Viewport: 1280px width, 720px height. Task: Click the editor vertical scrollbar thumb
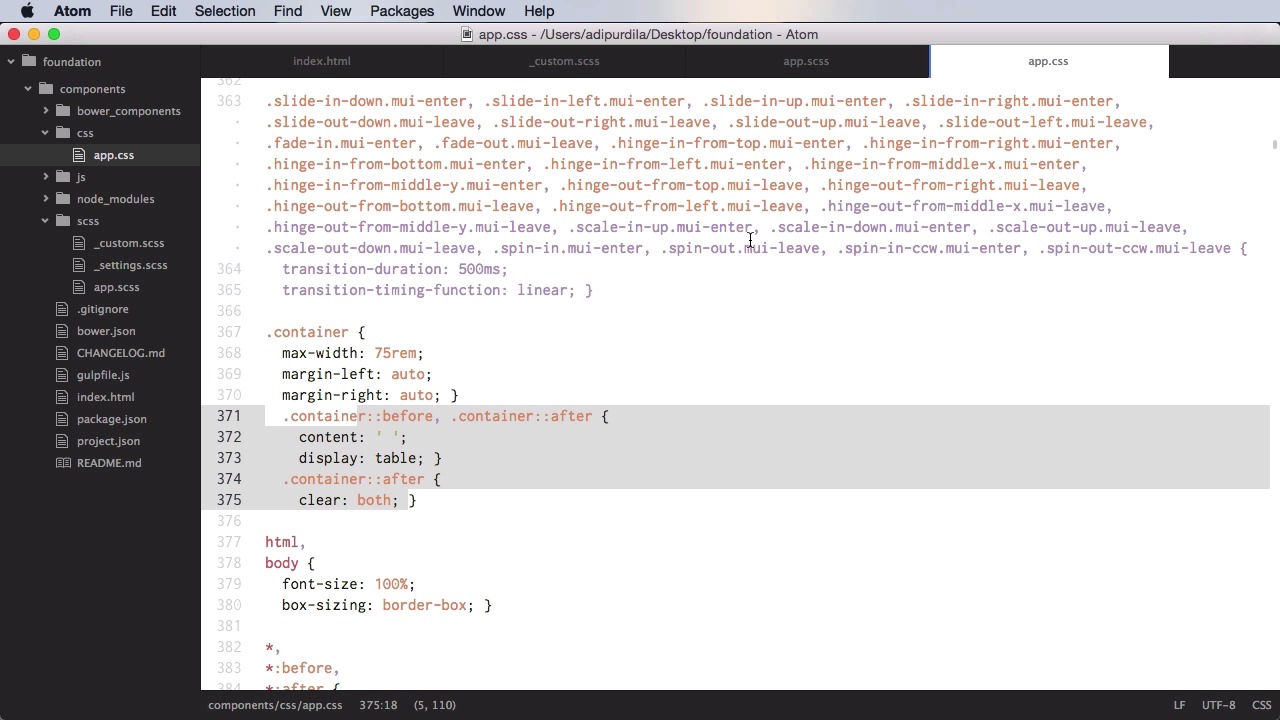(x=1274, y=145)
